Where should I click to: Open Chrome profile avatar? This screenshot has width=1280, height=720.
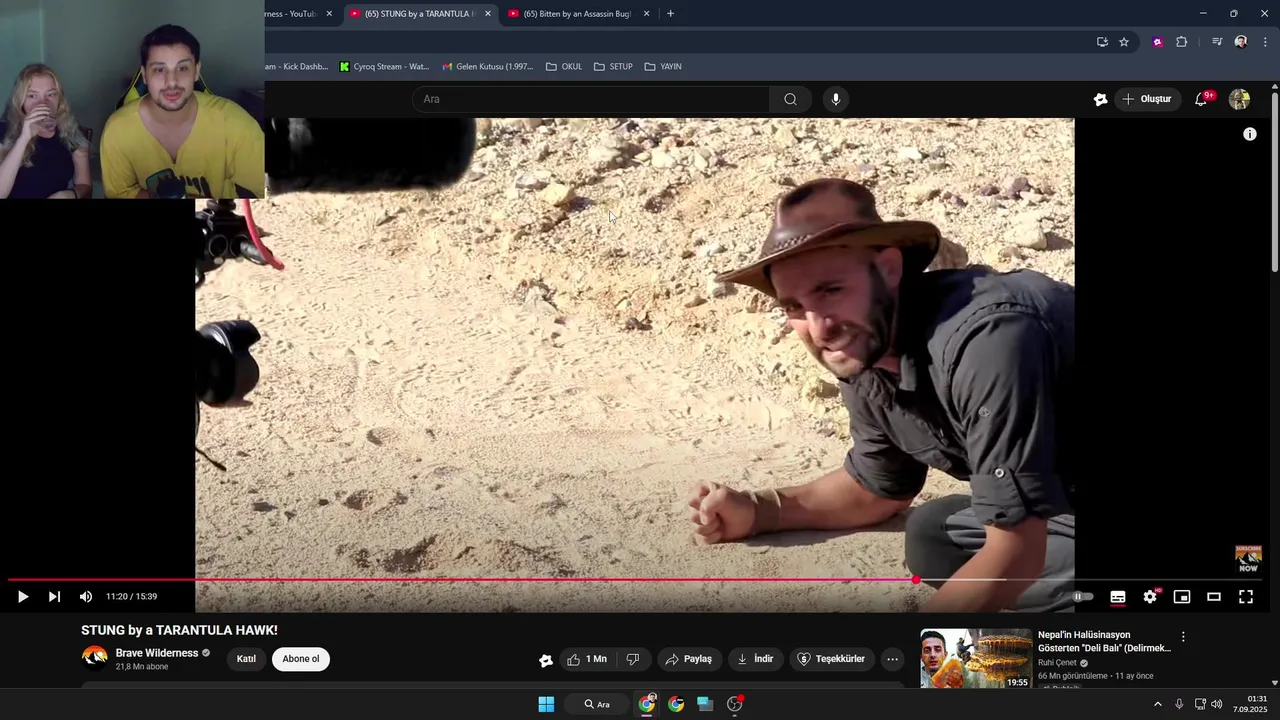(x=1240, y=42)
